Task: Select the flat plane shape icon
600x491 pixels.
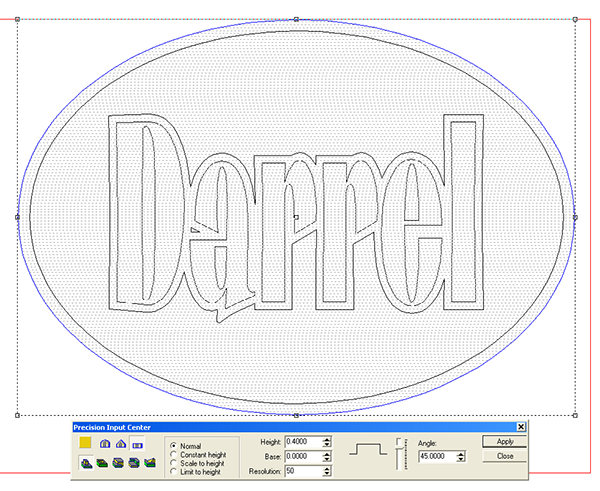Action: tap(137, 444)
